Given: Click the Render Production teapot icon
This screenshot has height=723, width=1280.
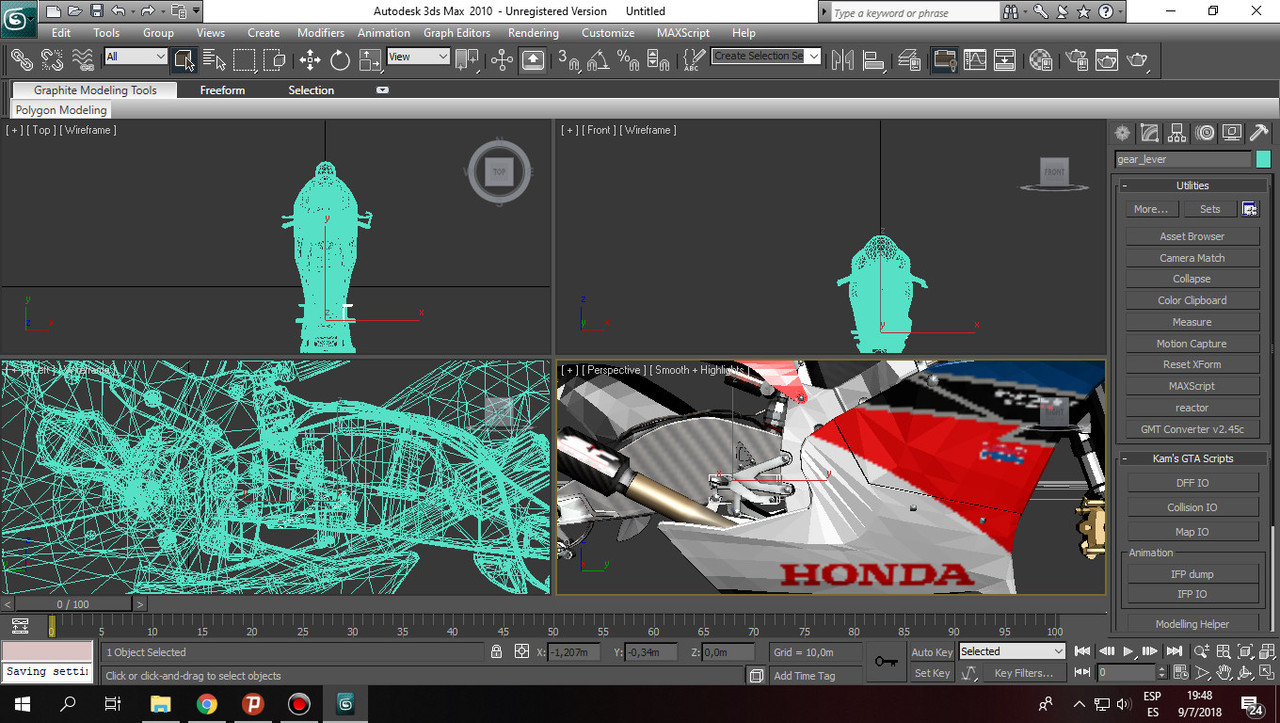Looking at the screenshot, I should [x=1137, y=60].
